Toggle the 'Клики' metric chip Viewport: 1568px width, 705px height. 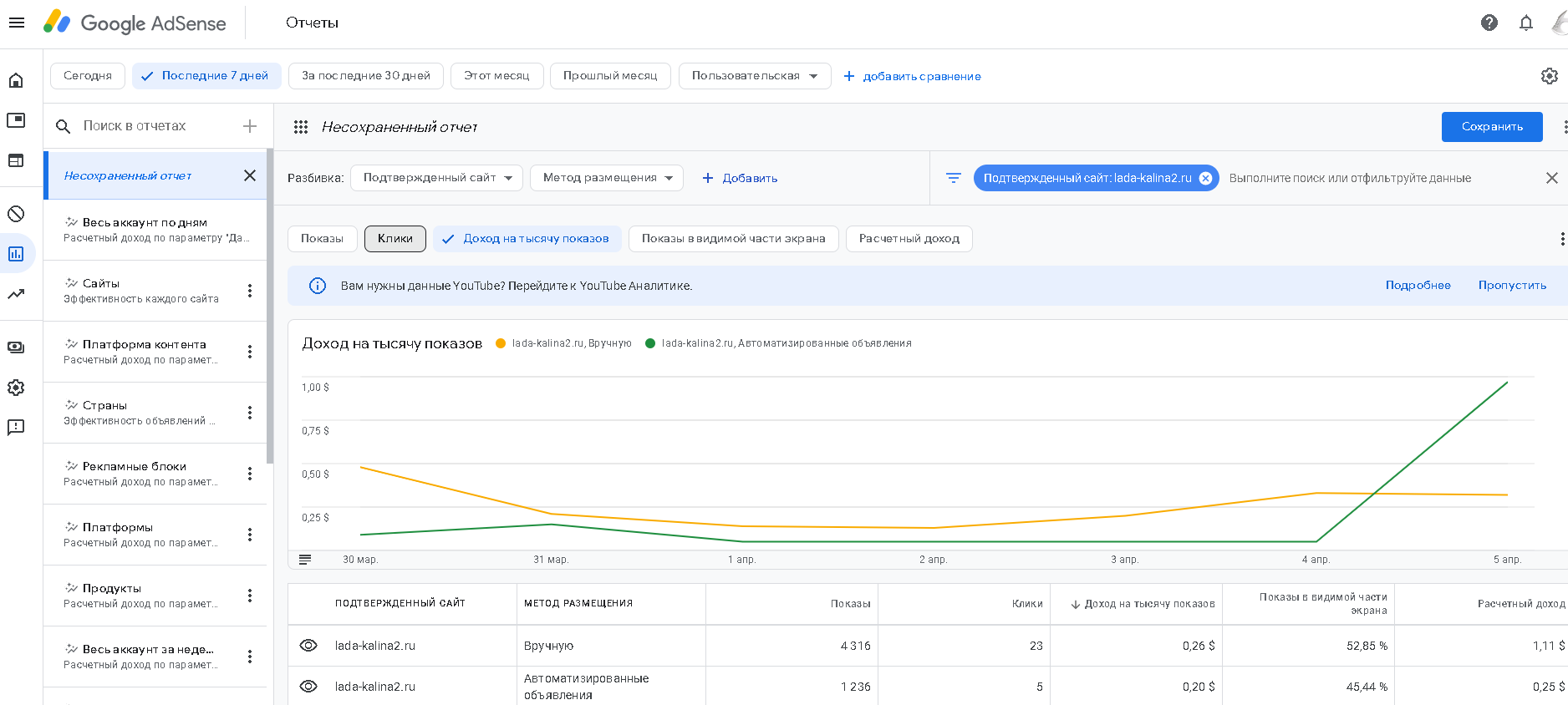[395, 239]
